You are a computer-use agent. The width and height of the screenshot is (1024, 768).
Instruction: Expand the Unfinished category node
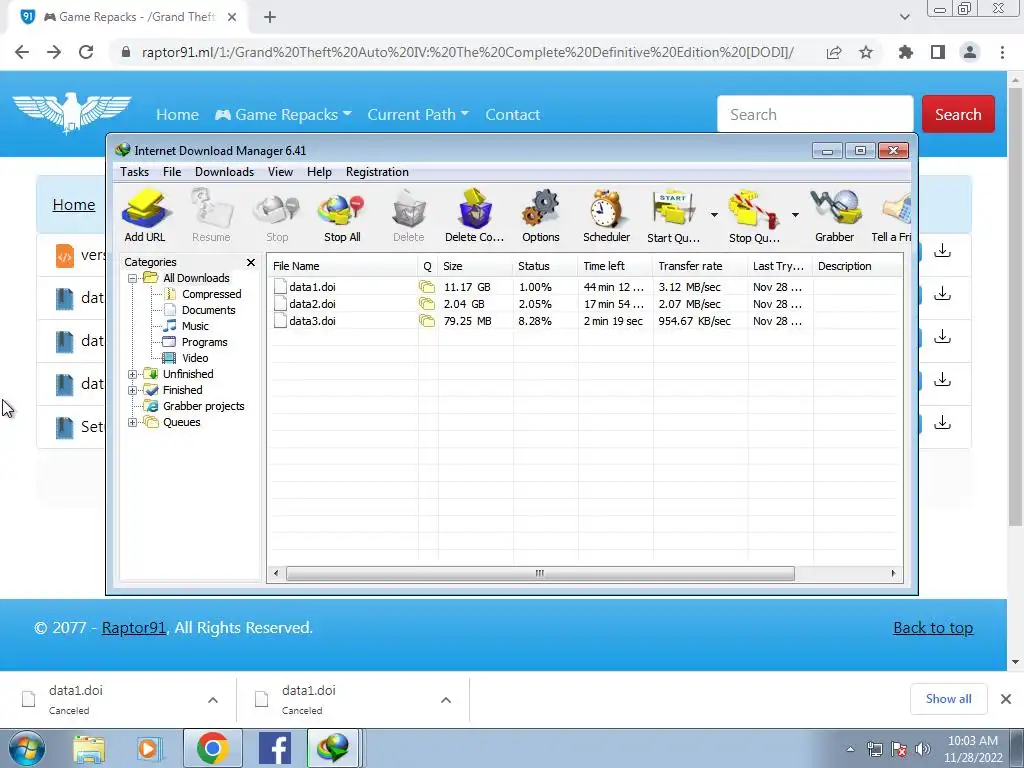(x=133, y=374)
